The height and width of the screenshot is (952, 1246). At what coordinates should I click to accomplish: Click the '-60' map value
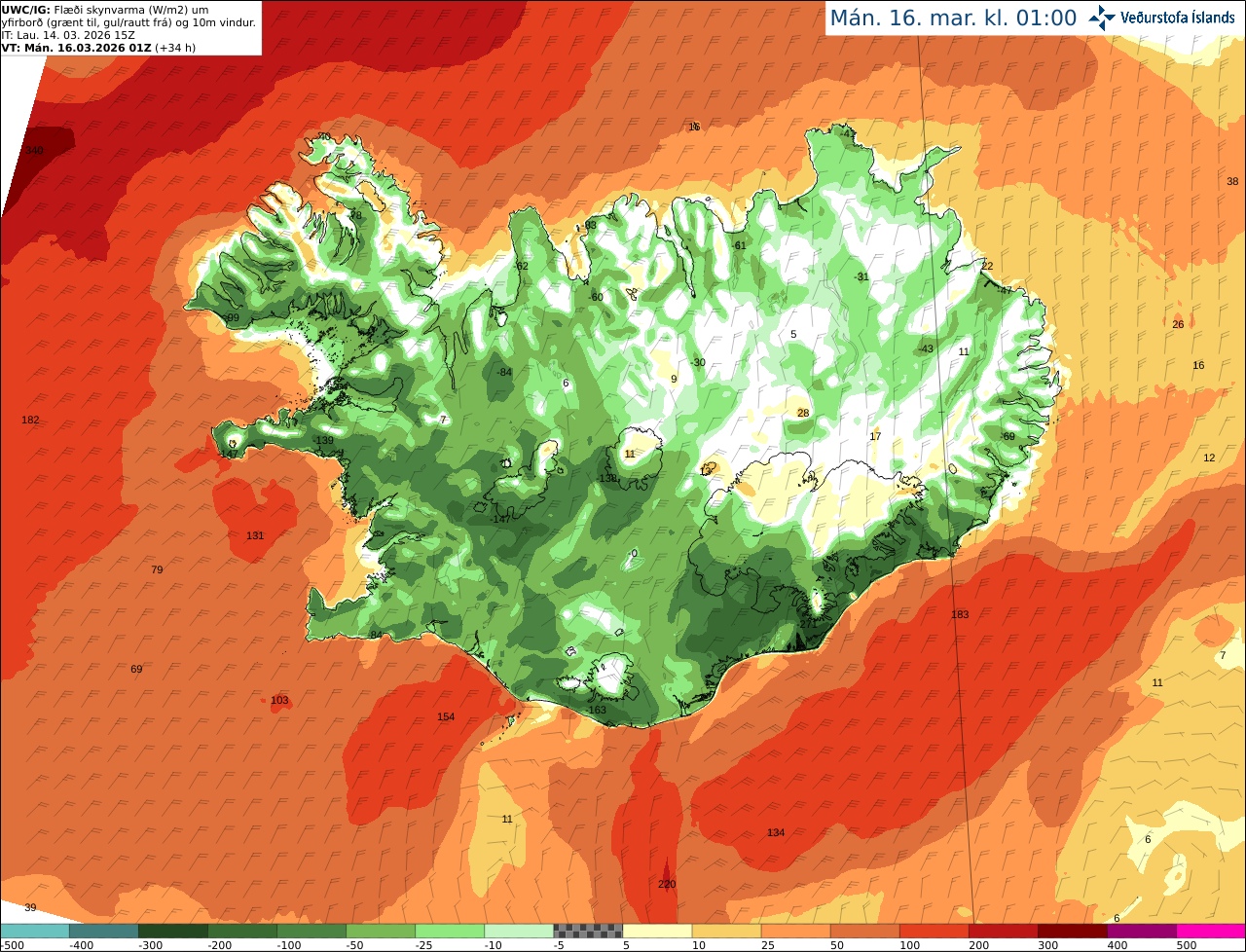pyautogui.click(x=596, y=298)
